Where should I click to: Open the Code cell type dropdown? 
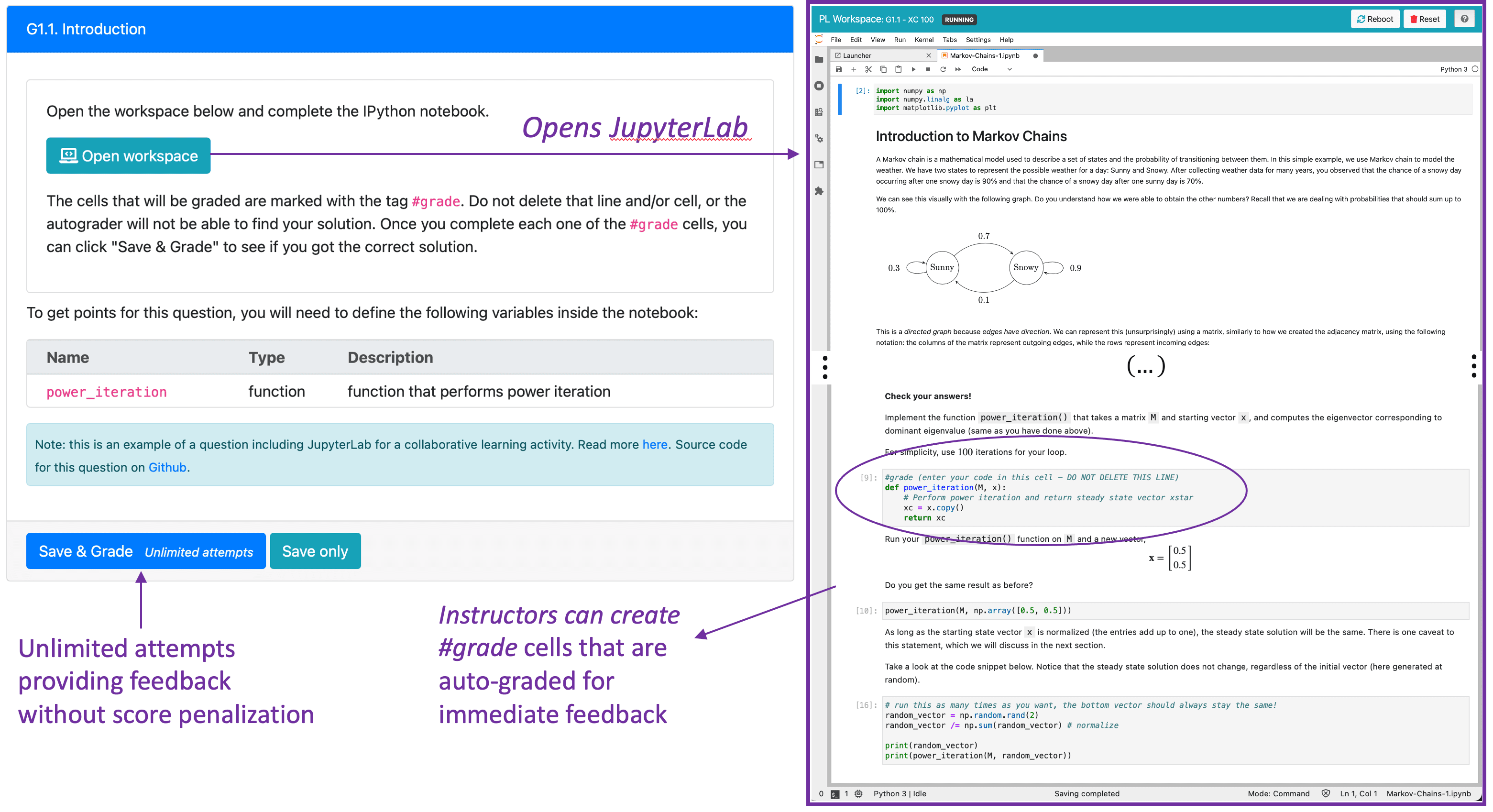tap(992, 69)
